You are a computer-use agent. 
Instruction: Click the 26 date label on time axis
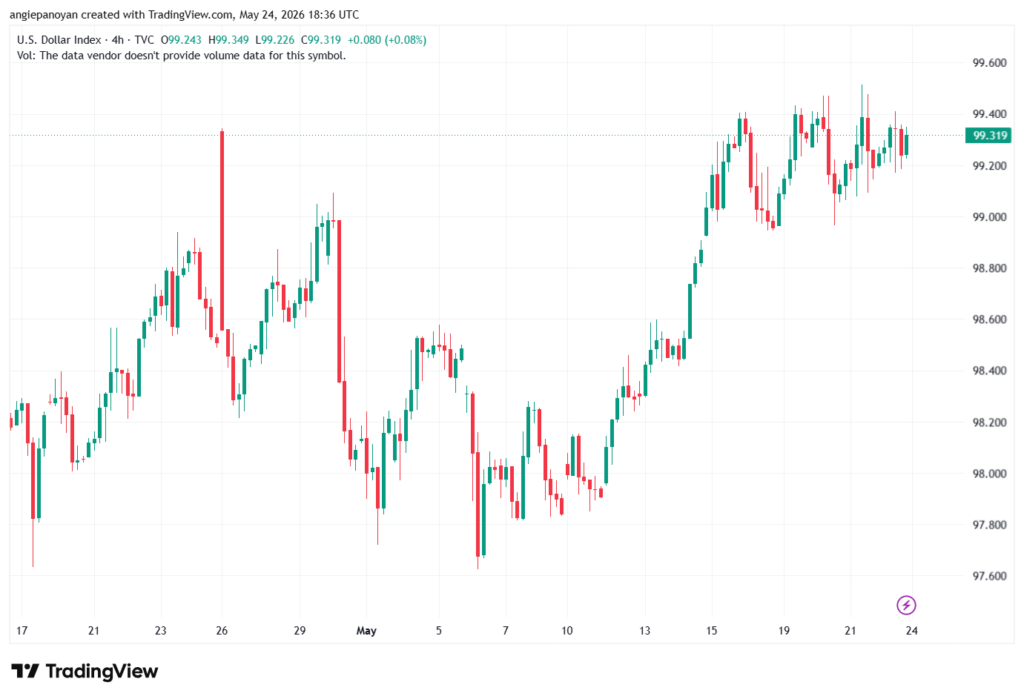coord(222,630)
